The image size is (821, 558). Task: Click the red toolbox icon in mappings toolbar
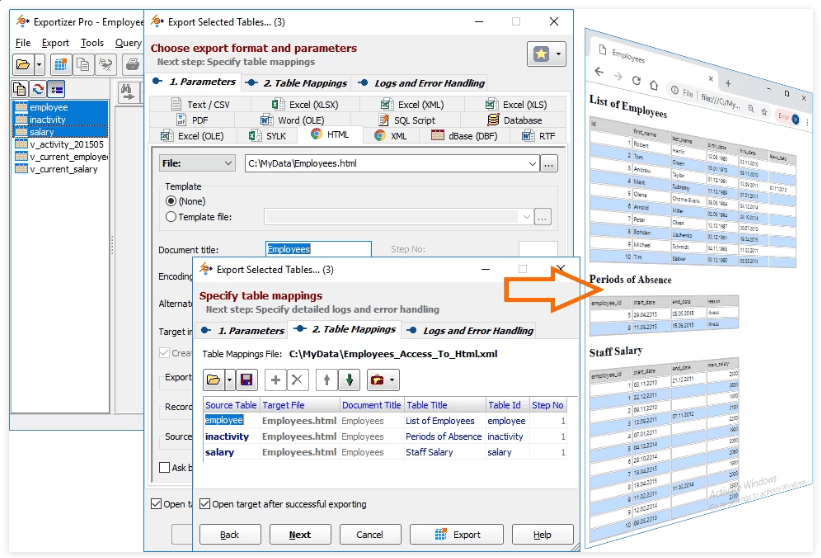click(378, 380)
